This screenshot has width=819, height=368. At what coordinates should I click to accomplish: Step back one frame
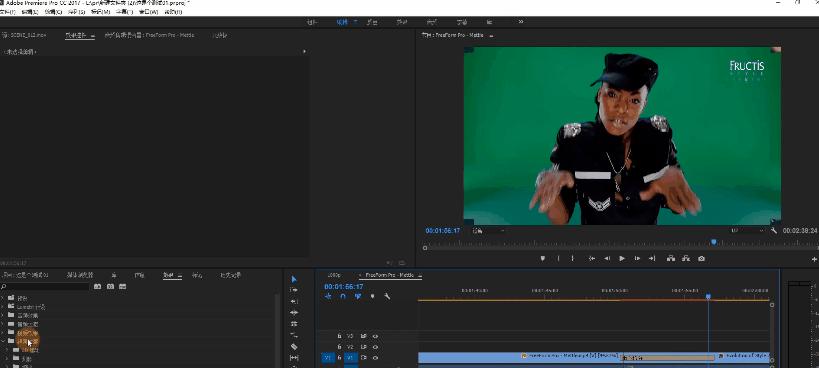coord(607,258)
